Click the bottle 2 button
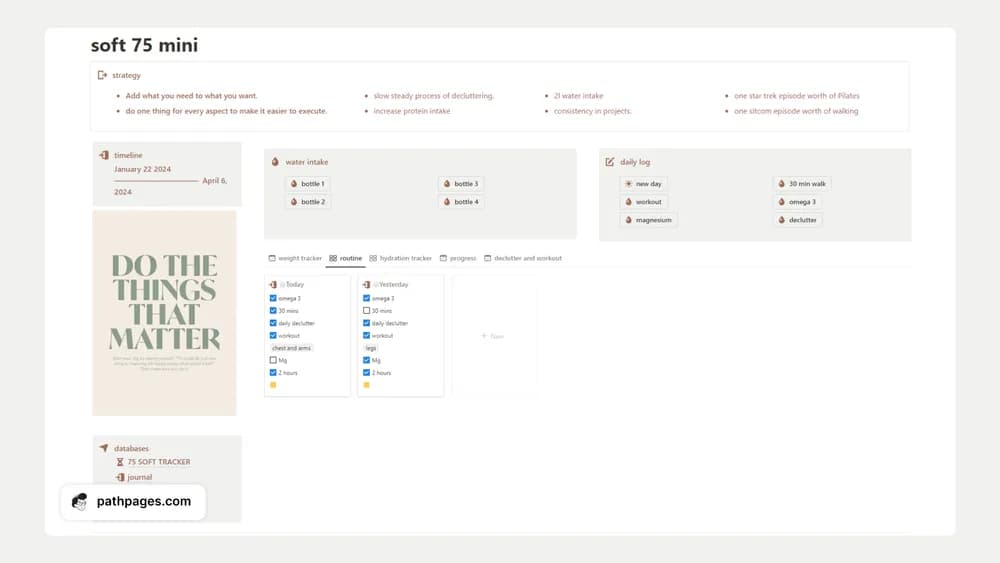The image size is (1000, 563). point(308,201)
